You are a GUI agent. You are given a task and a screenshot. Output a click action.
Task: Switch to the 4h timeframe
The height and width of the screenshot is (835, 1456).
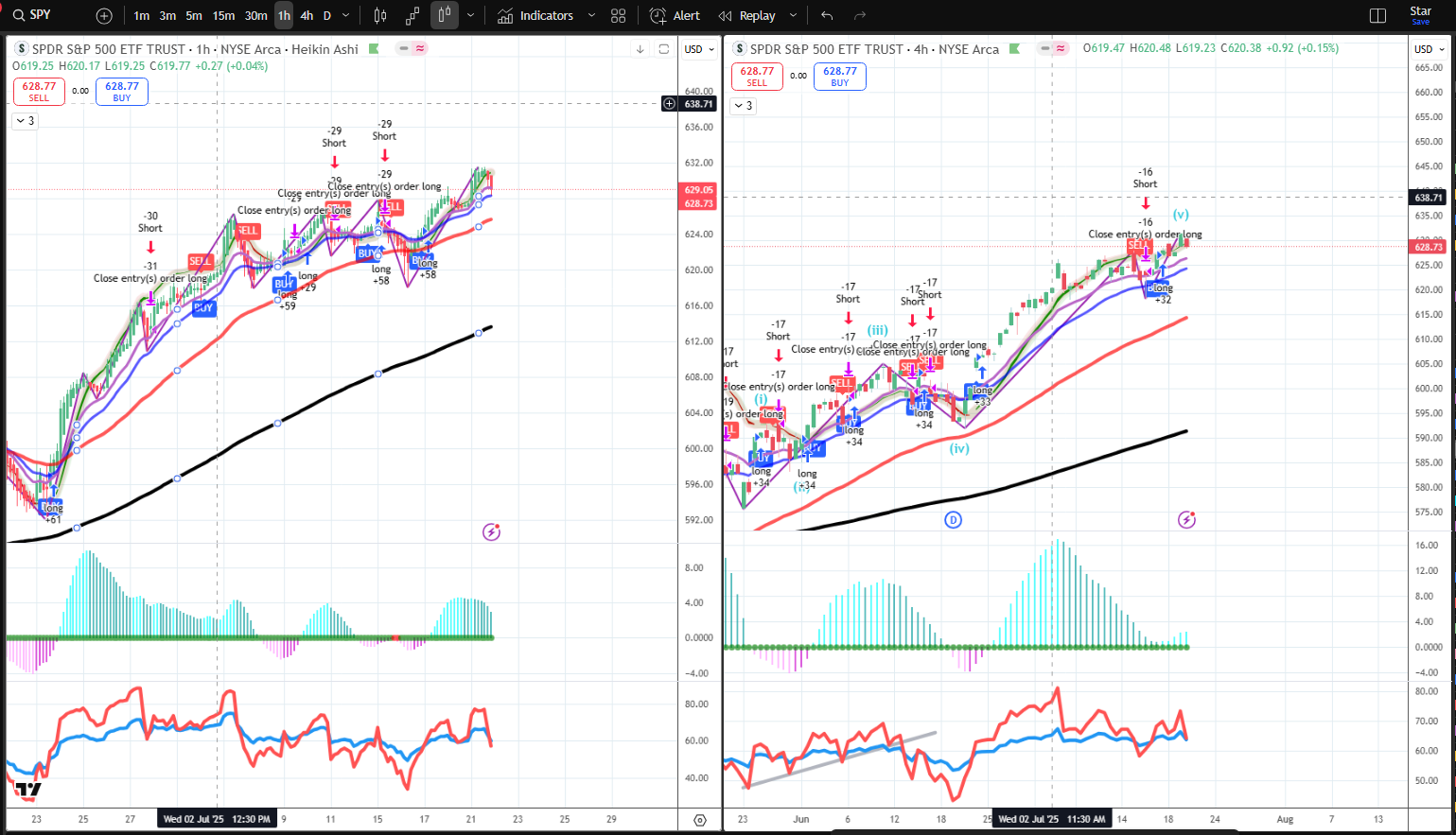307,16
